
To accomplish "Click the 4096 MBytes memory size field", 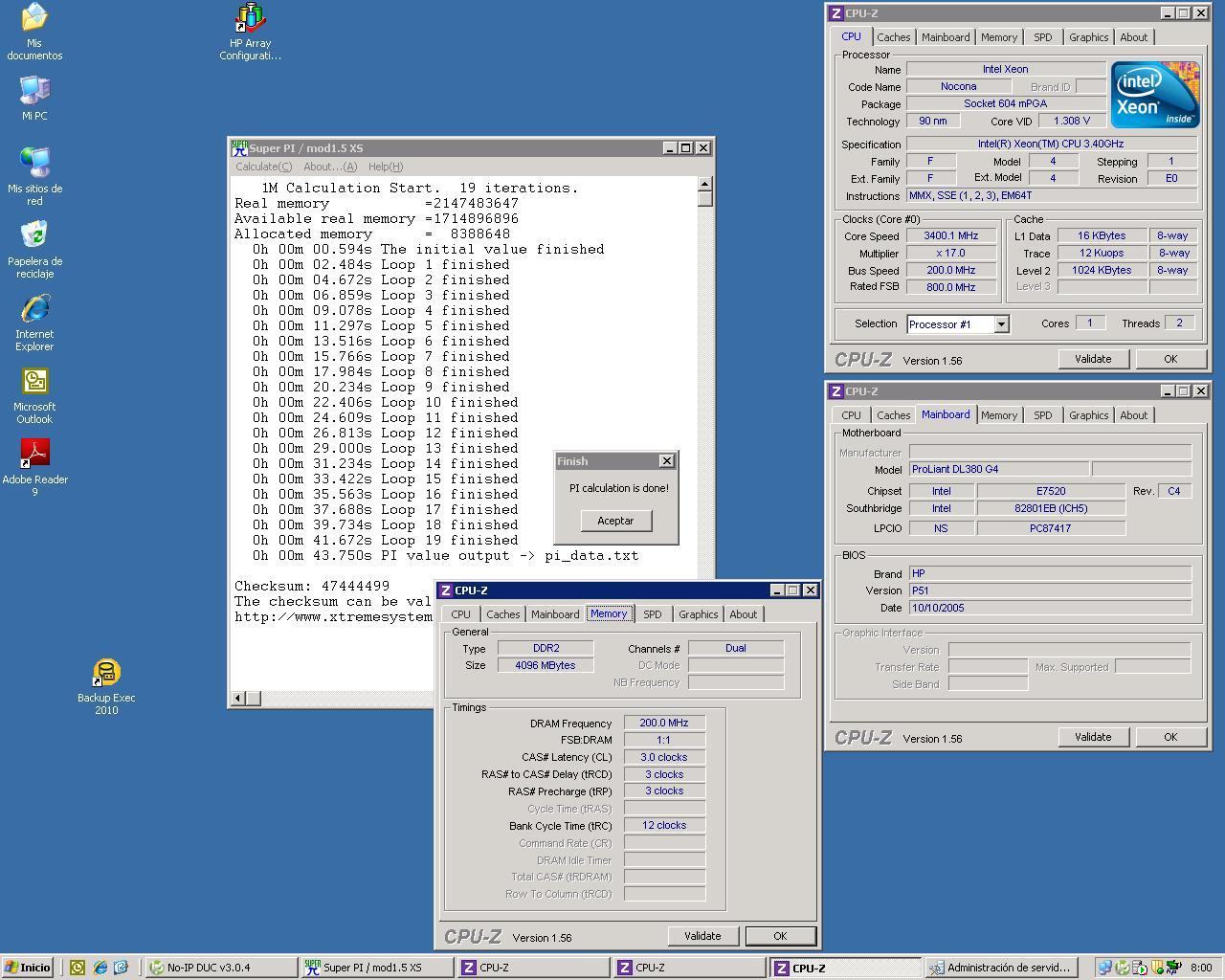I will (x=546, y=665).
